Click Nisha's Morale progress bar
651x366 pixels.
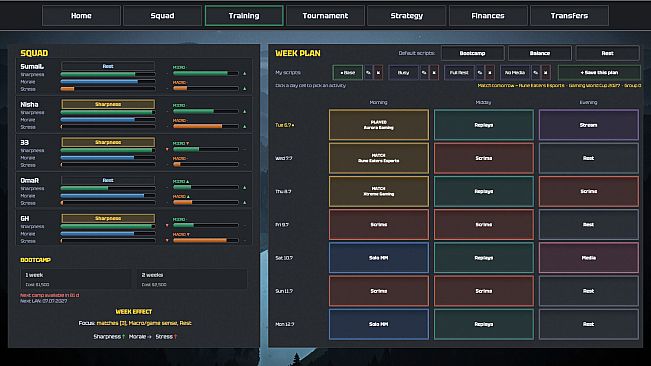pos(108,120)
